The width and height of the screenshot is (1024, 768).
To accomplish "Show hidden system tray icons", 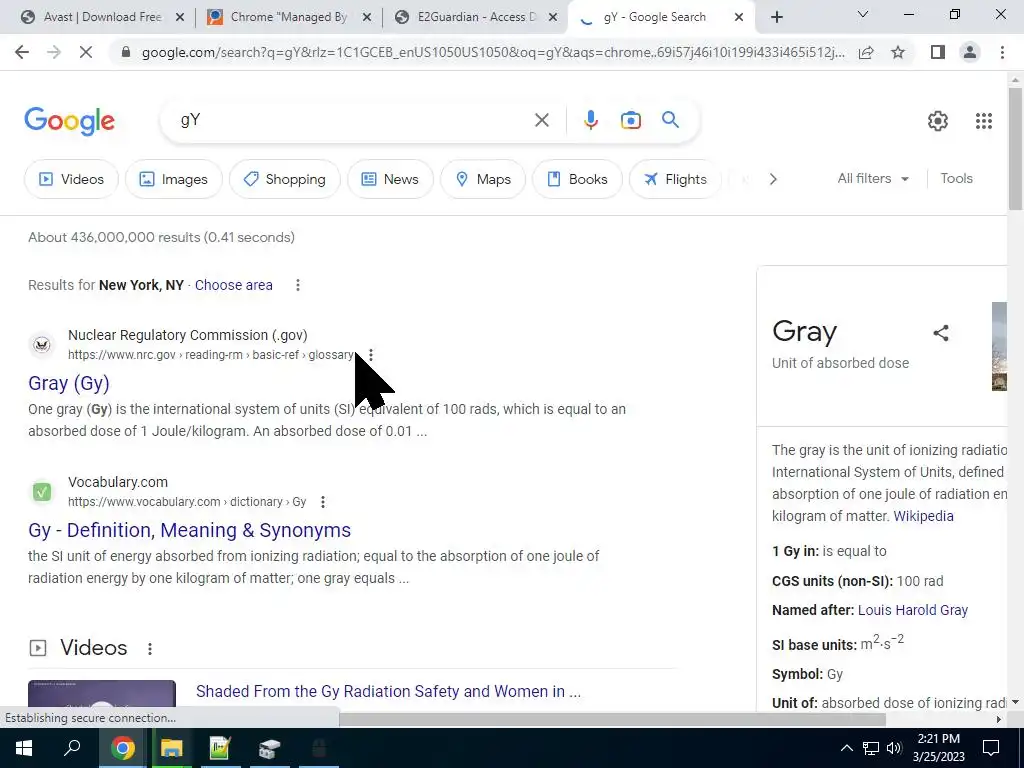I will (846, 748).
